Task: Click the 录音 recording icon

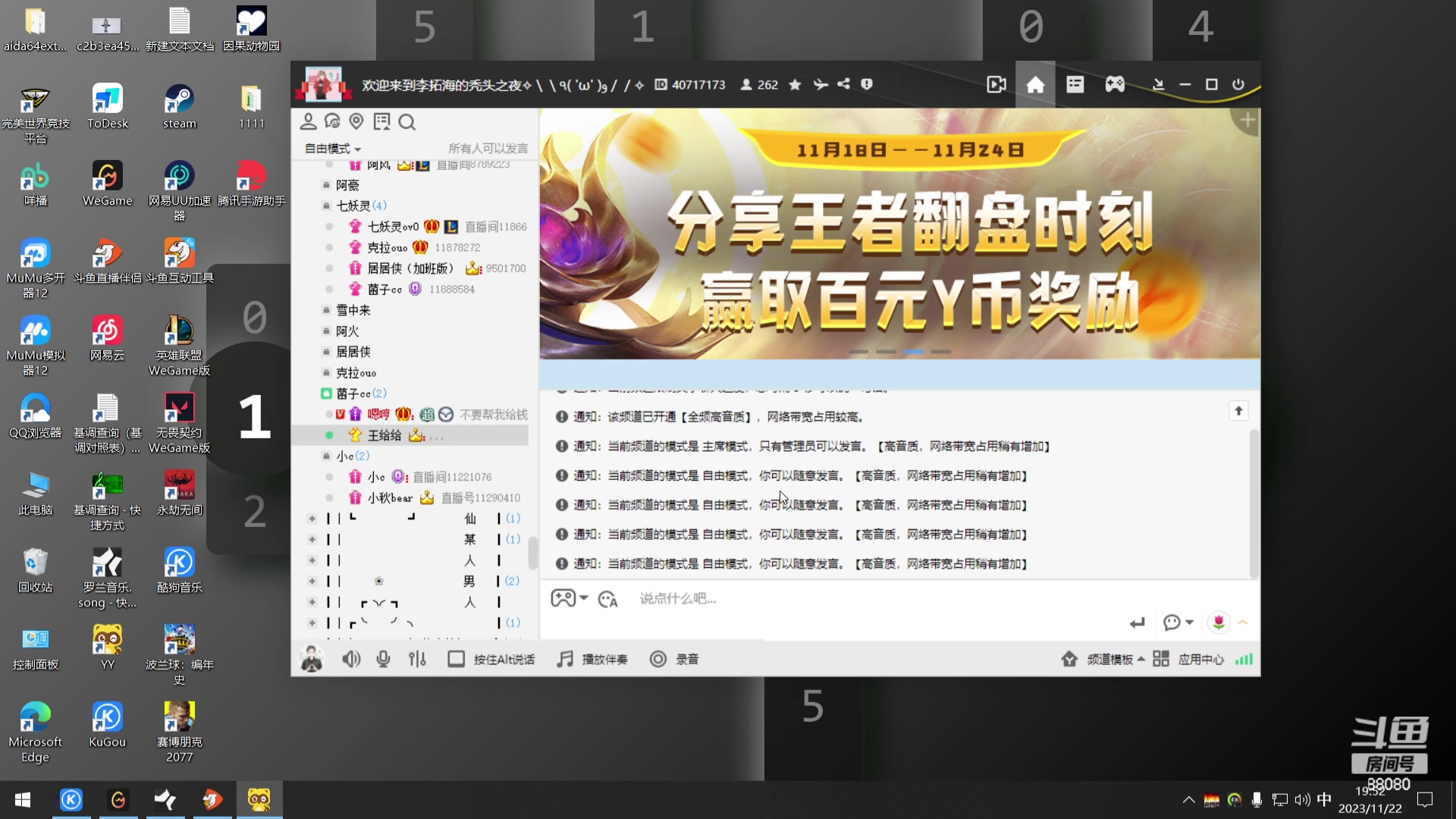Action: pyautogui.click(x=658, y=659)
